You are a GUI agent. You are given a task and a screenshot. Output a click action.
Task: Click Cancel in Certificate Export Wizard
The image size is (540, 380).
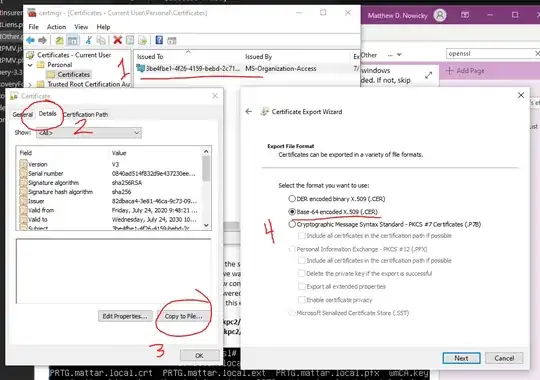tap(504, 358)
